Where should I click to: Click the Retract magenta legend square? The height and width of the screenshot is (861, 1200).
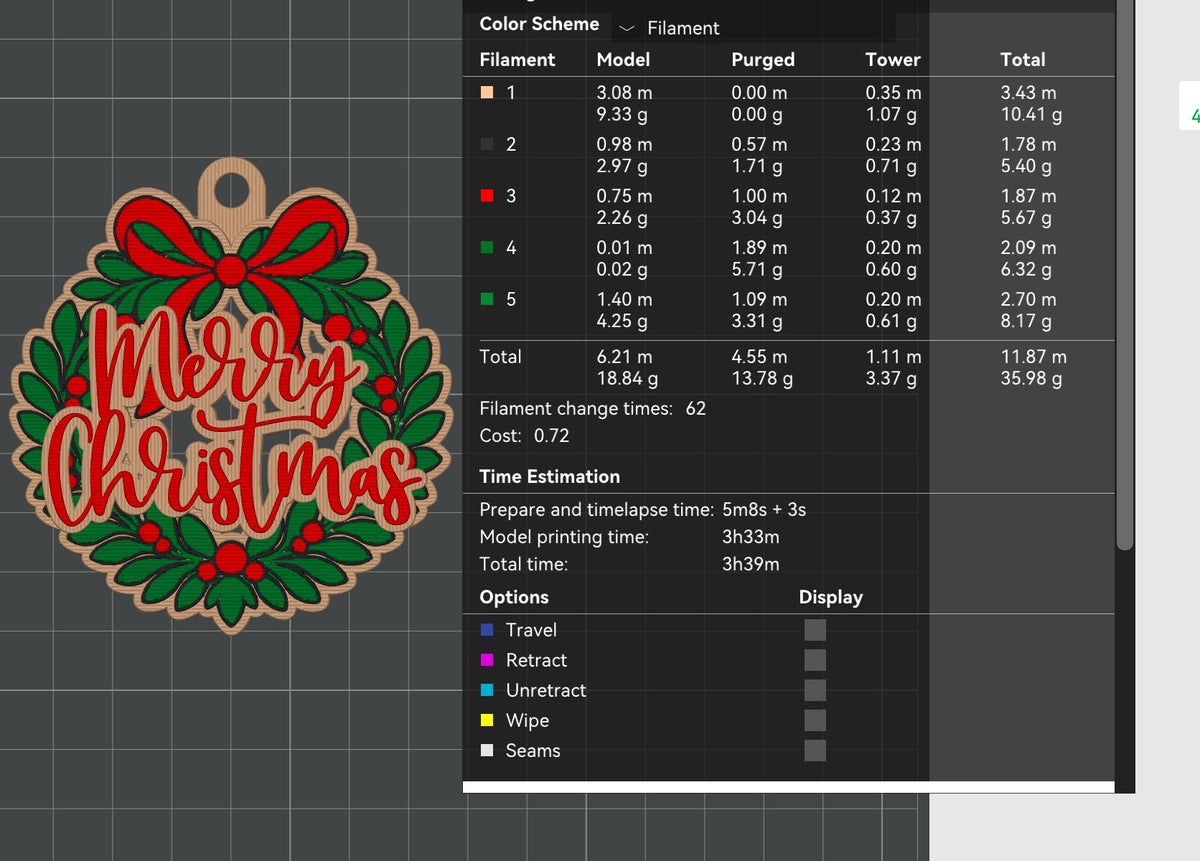click(487, 660)
